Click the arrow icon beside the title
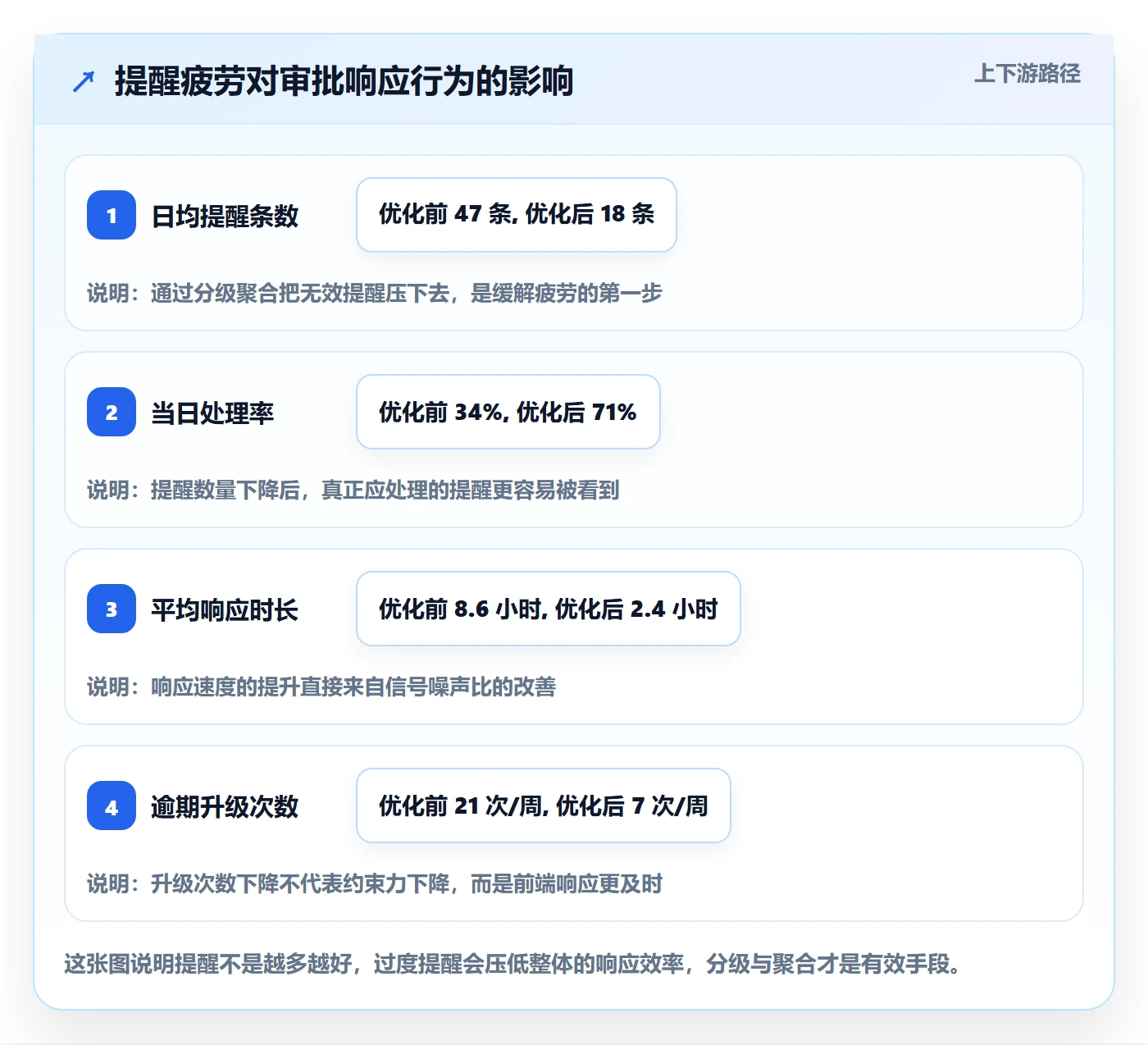 (84, 81)
